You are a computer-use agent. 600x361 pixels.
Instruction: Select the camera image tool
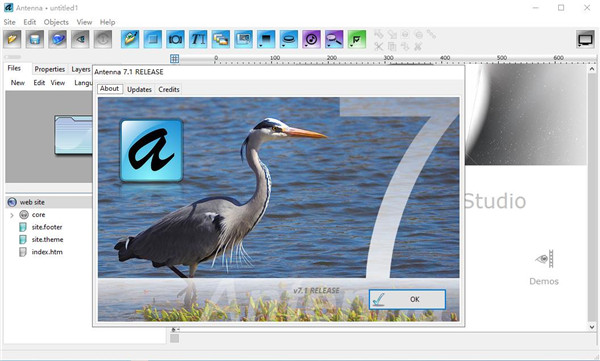(x=175, y=39)
